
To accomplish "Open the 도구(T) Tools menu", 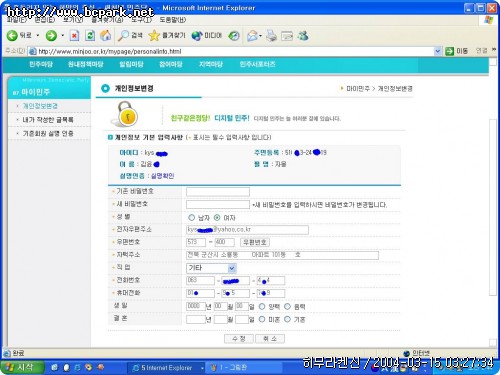I will point(141,20).
